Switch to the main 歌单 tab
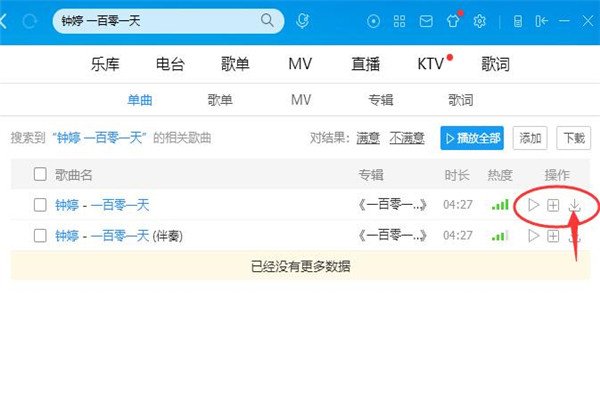 pyautogui.click(x=235, y=64)
